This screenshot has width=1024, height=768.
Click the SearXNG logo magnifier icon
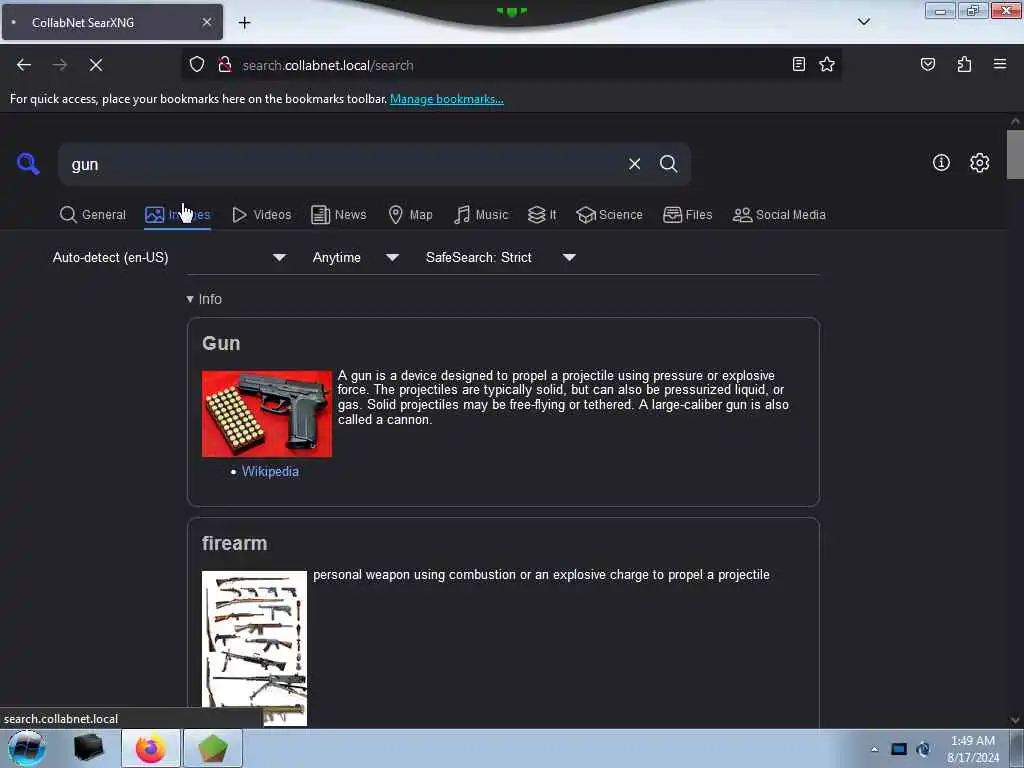click(28, 163)
